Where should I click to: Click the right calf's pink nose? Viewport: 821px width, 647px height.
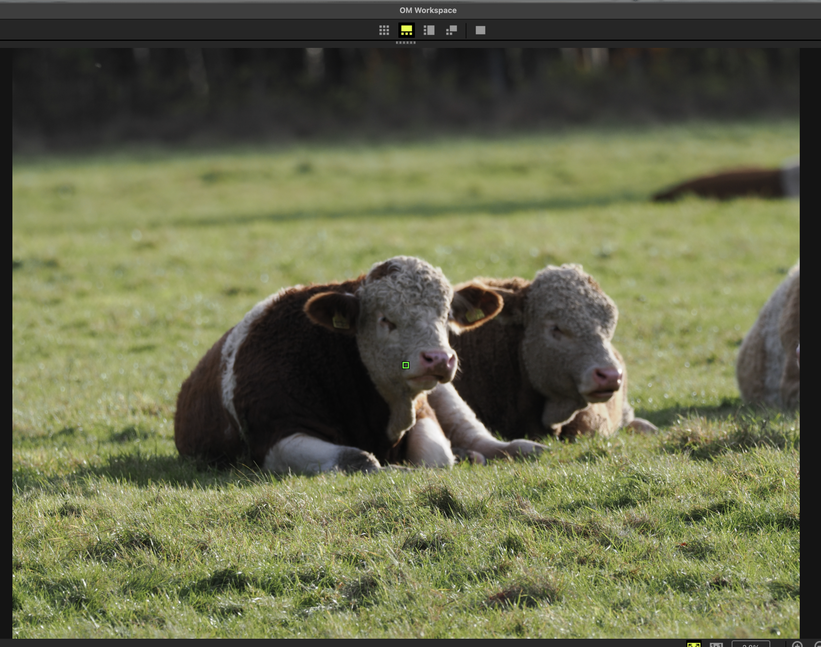click(607, 377)
